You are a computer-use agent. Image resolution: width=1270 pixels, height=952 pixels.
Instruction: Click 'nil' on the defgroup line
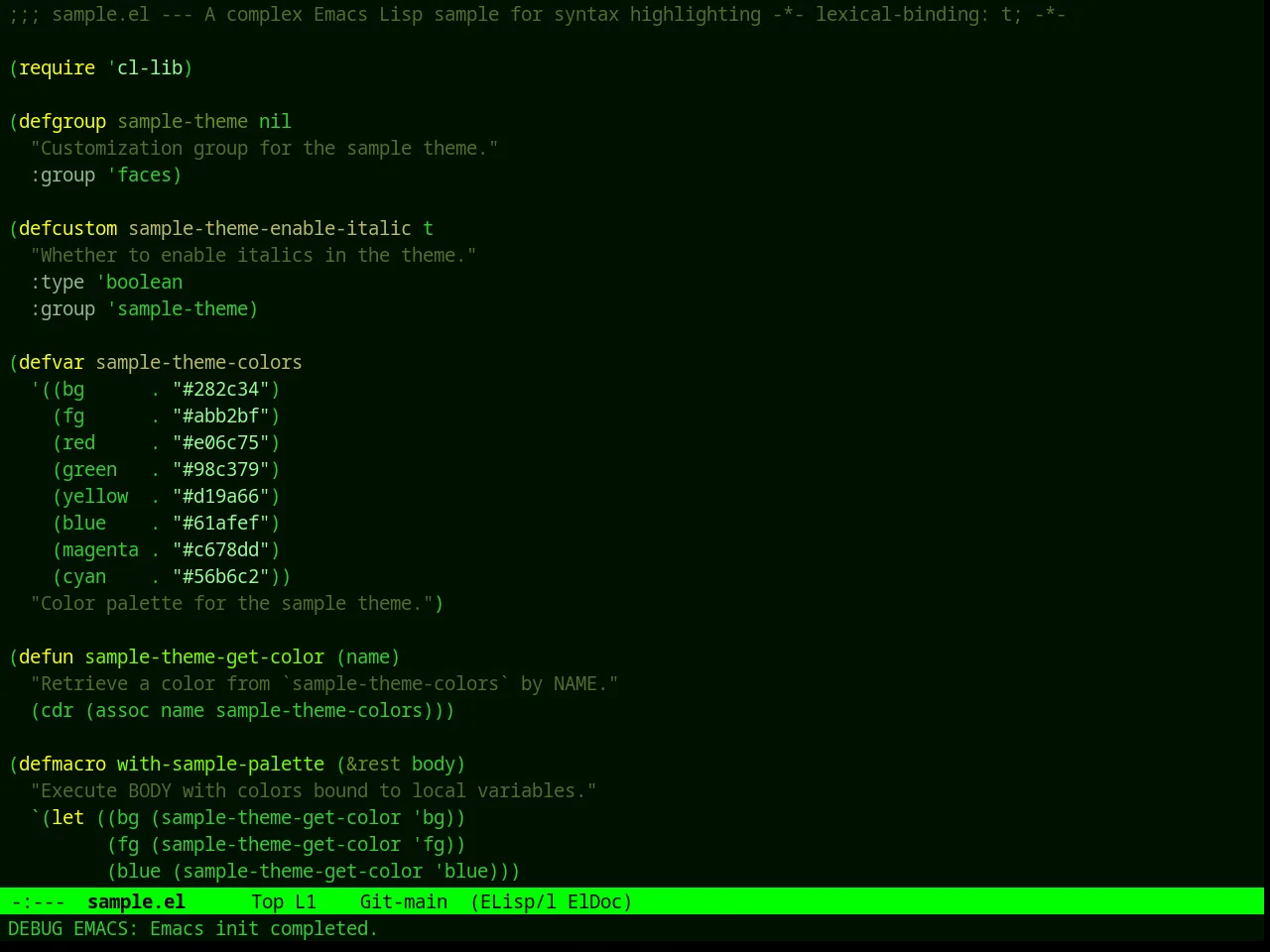pyautogui.click(x=275, y=121)
